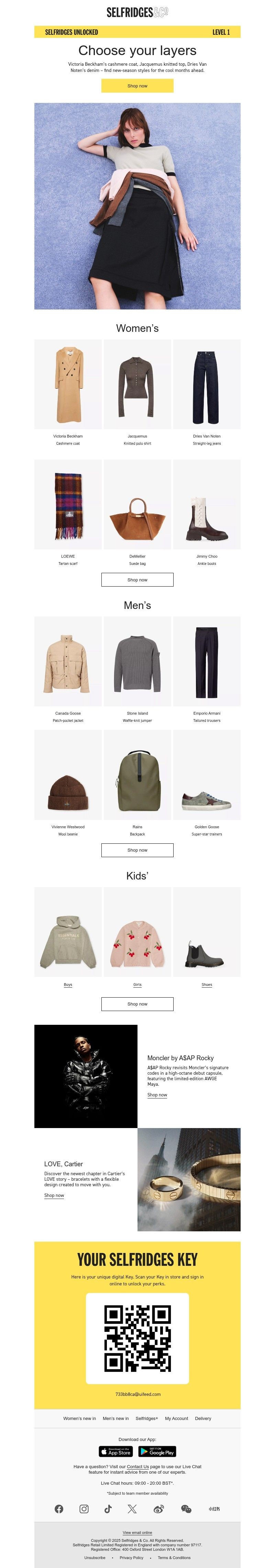Open the Delivery footer link

click(203, 1418)
